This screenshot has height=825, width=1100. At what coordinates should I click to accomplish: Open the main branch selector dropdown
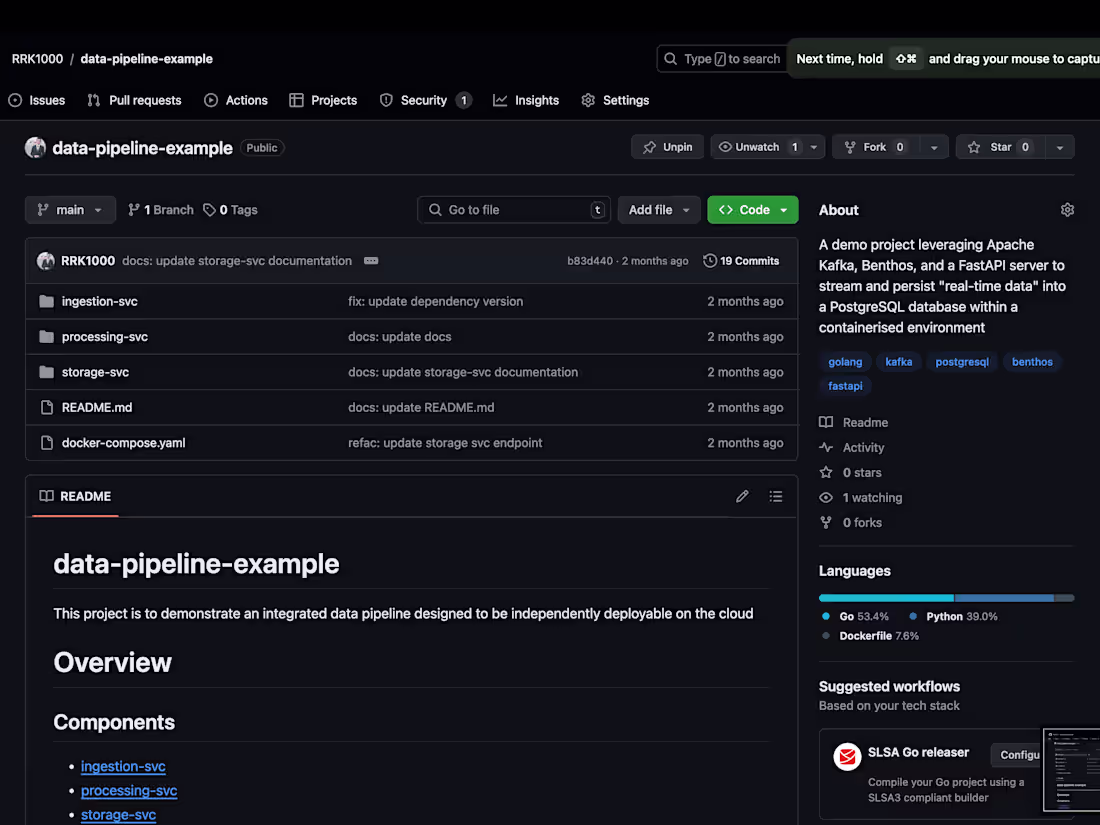click(70, 209)
